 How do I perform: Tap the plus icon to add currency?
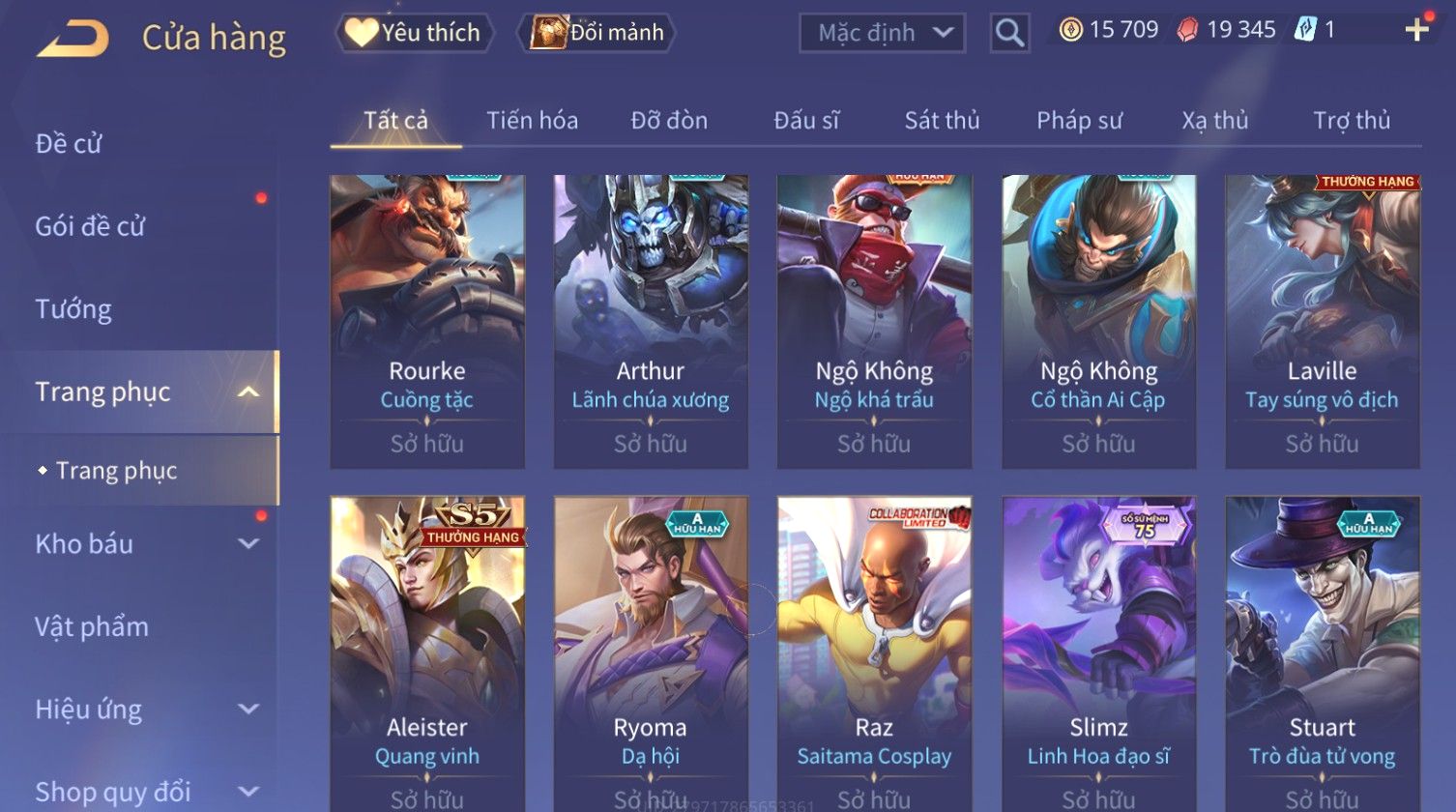click(x=1417, y=30)
